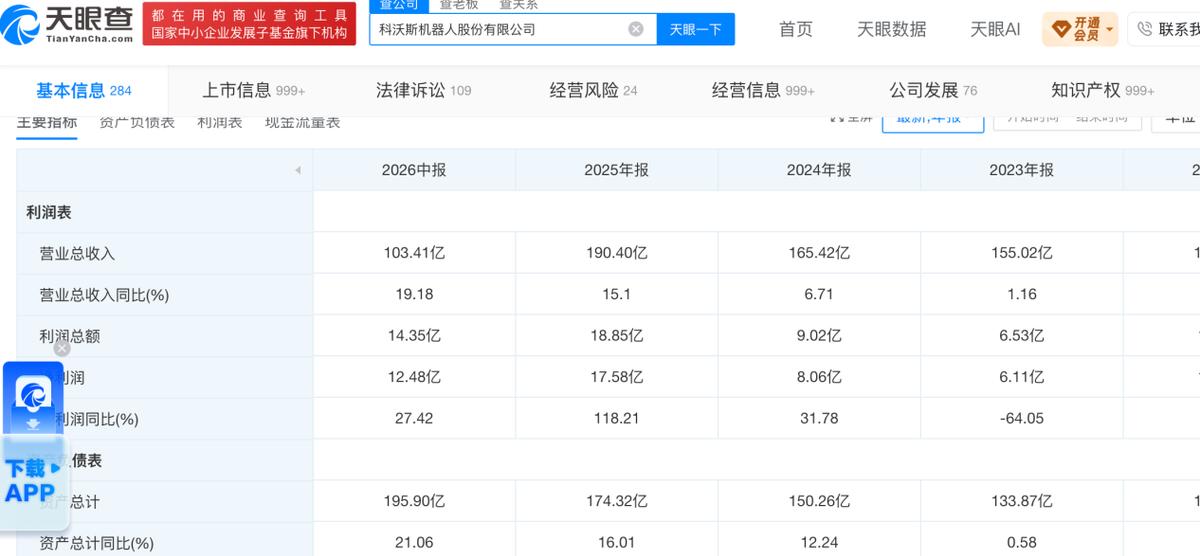Select the 资产负债表 sub-tab
The image size is (1200, 556).
[137, 122]
